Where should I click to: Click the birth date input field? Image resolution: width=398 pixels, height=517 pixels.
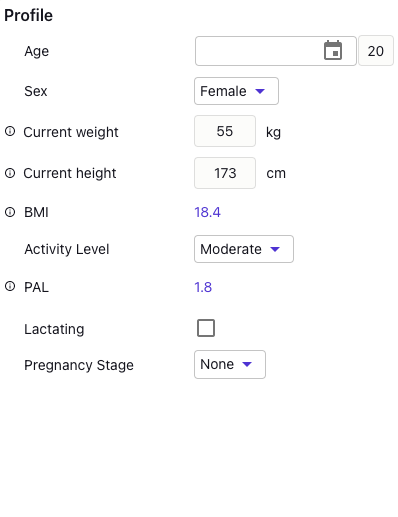point(276,51)
